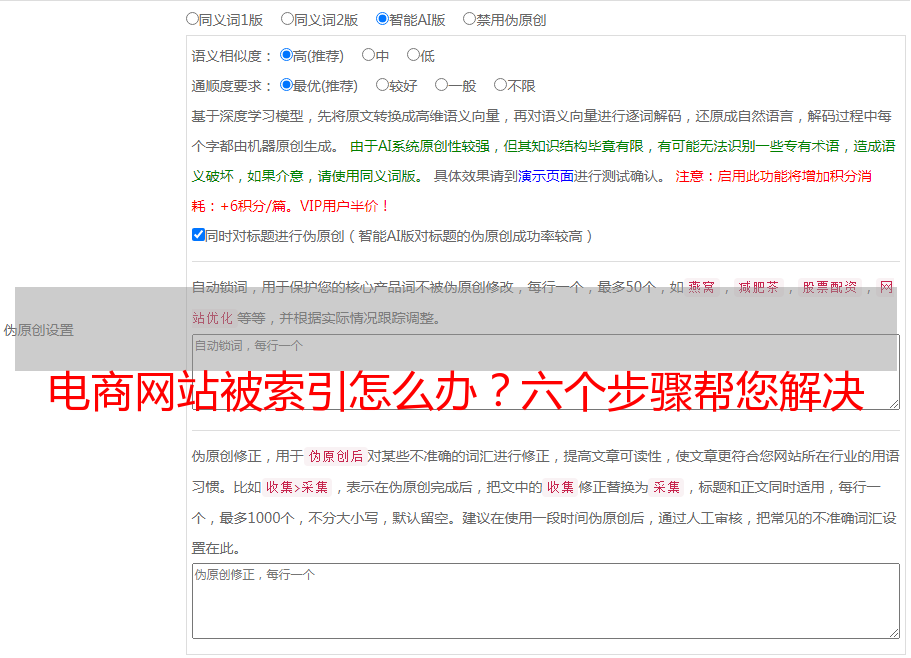Click the 减肥茶 example keyword
This screenshot has width=911, height=658.
click(x=758, y=287)
